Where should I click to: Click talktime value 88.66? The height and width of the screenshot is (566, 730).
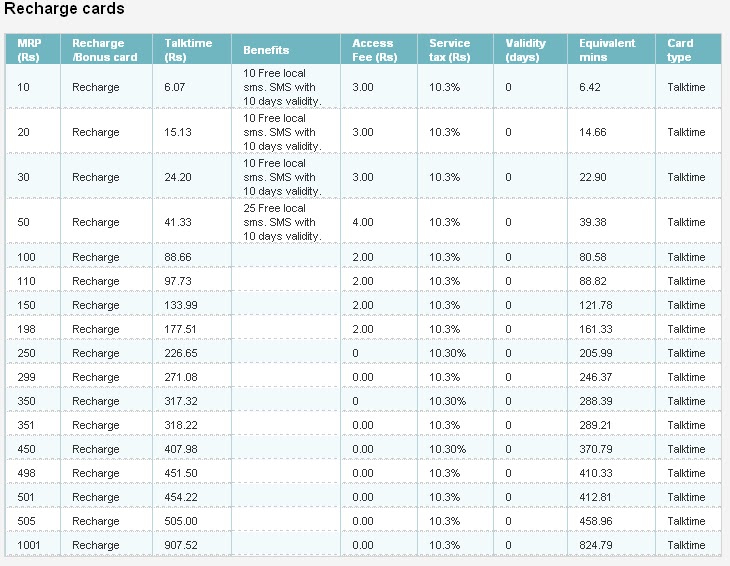coord(178,257)
